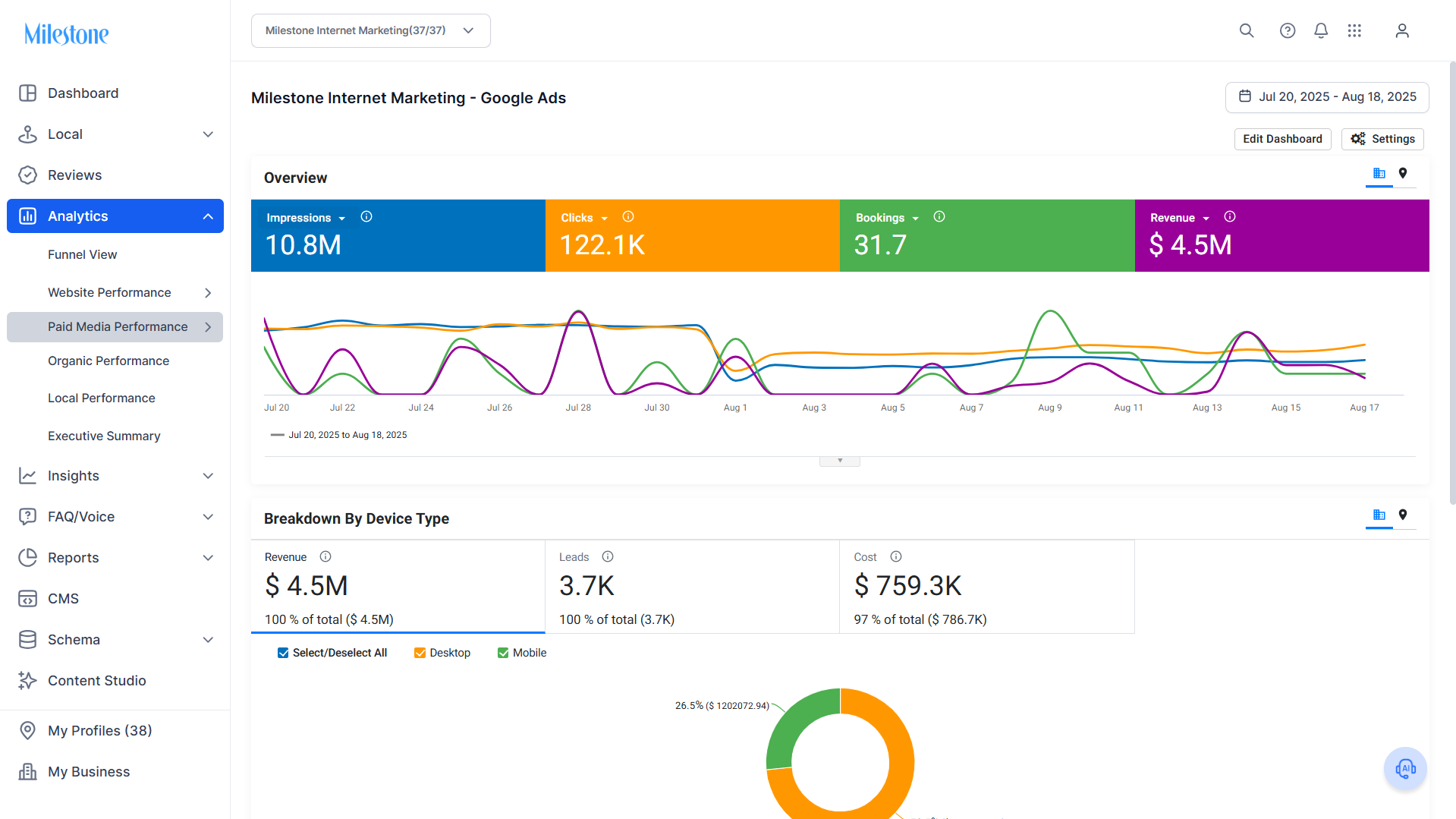Show info for Impressions metric
Image resolution: width=1456 pixels, height=819 pixels.
coord(366,217)
